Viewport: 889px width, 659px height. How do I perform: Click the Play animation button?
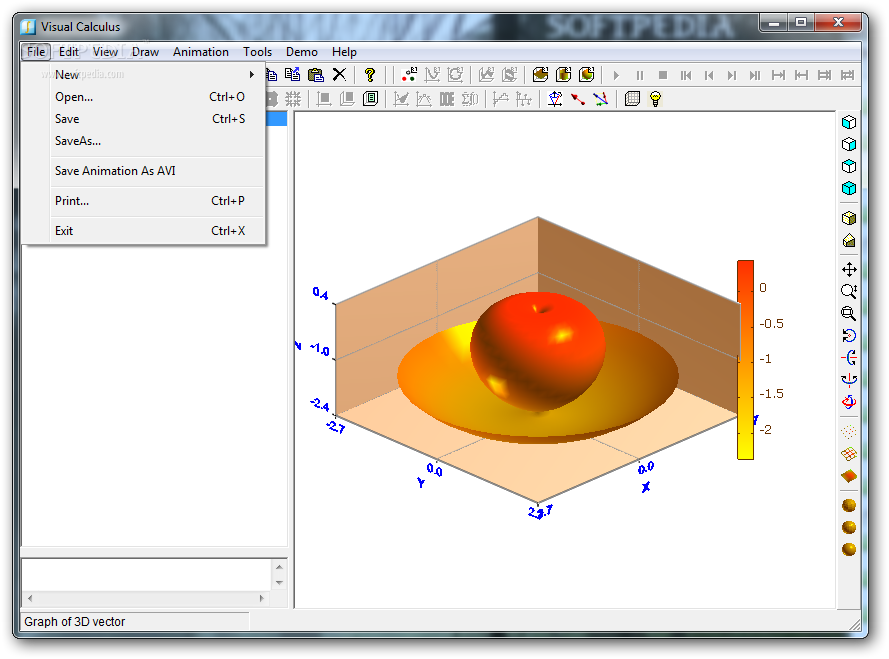(616, 75)
